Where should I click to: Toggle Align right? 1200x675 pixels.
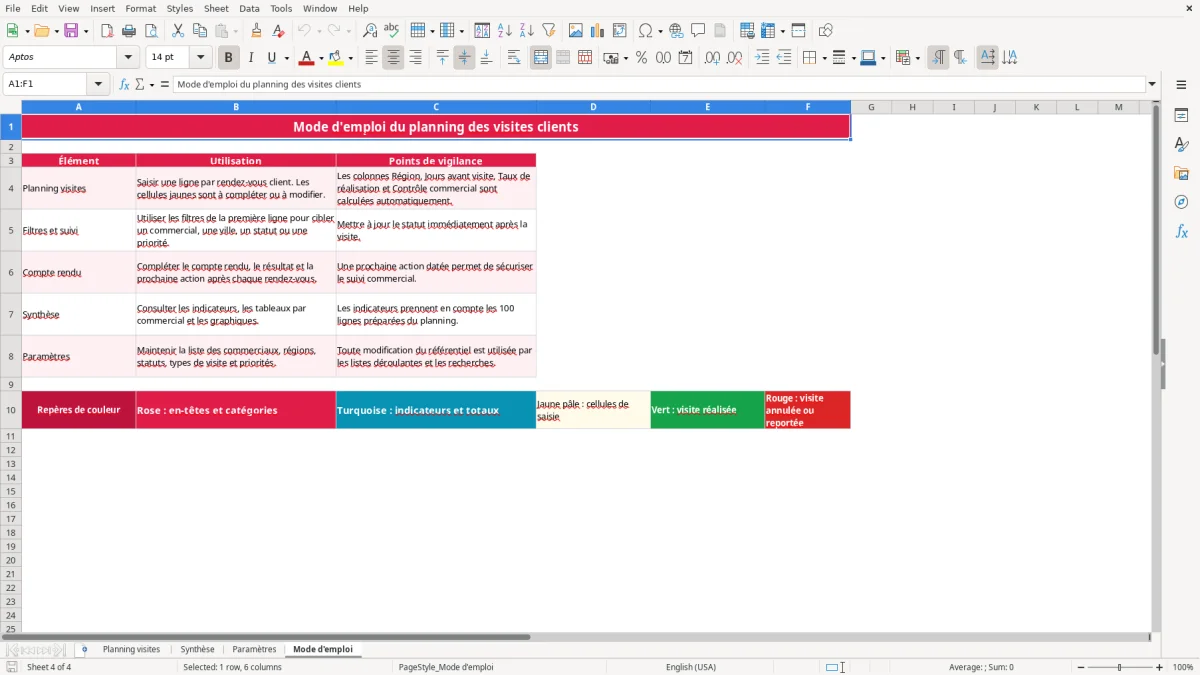[415, 58]
